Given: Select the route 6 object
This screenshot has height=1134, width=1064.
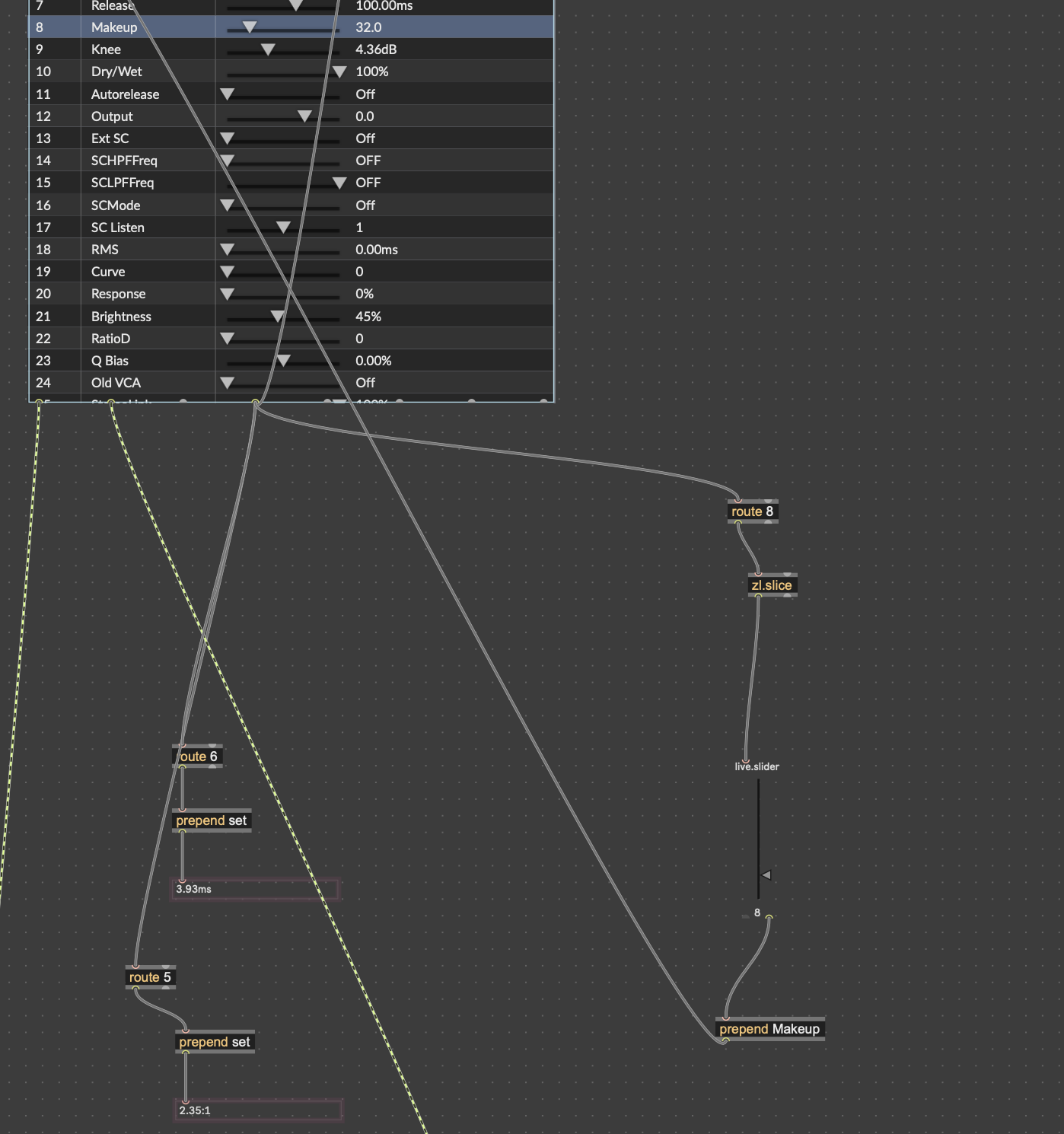Looking at the screenshot, I should pyautogui.click(x=198, y=757).
